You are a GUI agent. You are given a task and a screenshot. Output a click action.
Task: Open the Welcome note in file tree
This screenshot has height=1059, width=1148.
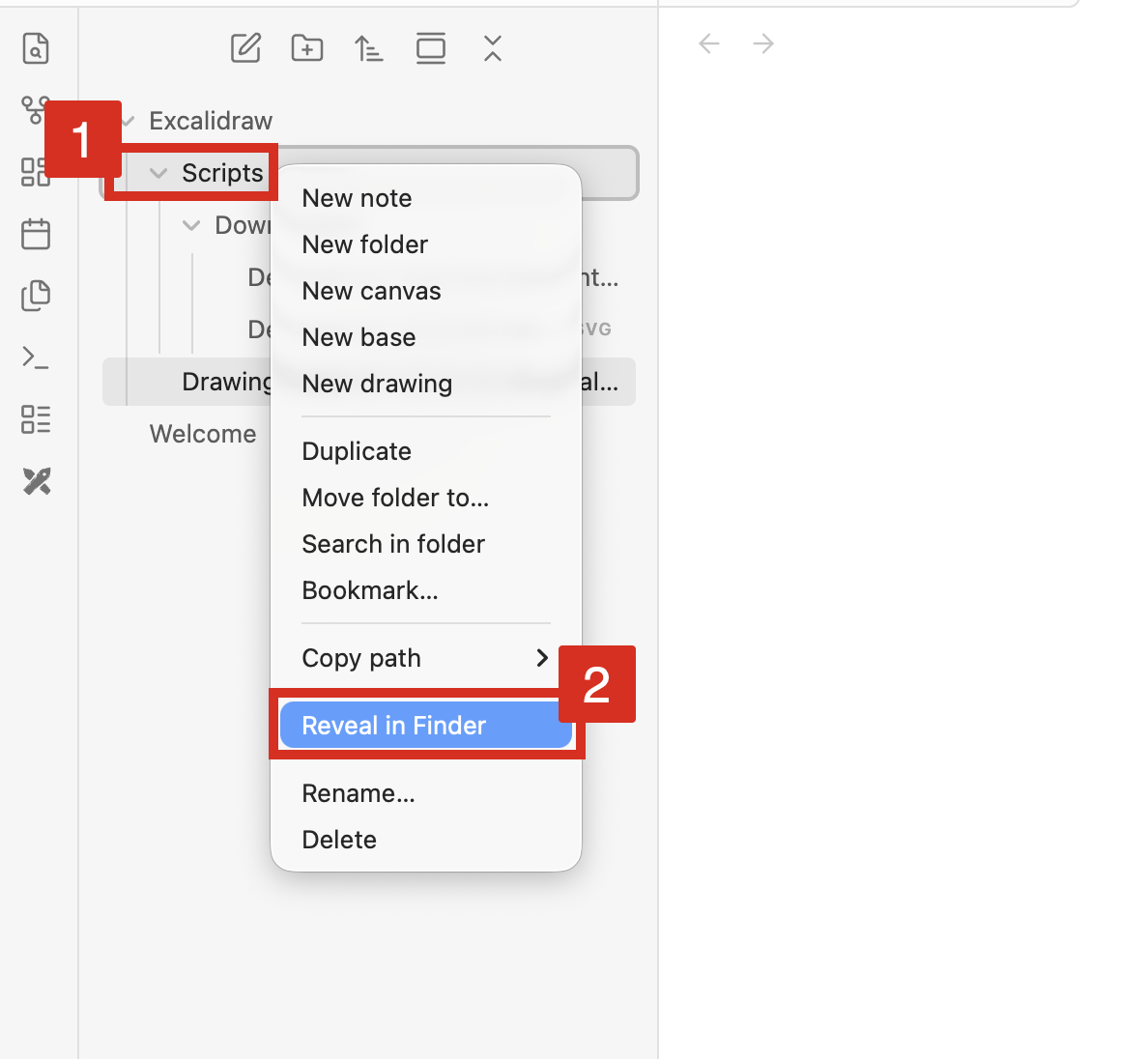point(203,434)
